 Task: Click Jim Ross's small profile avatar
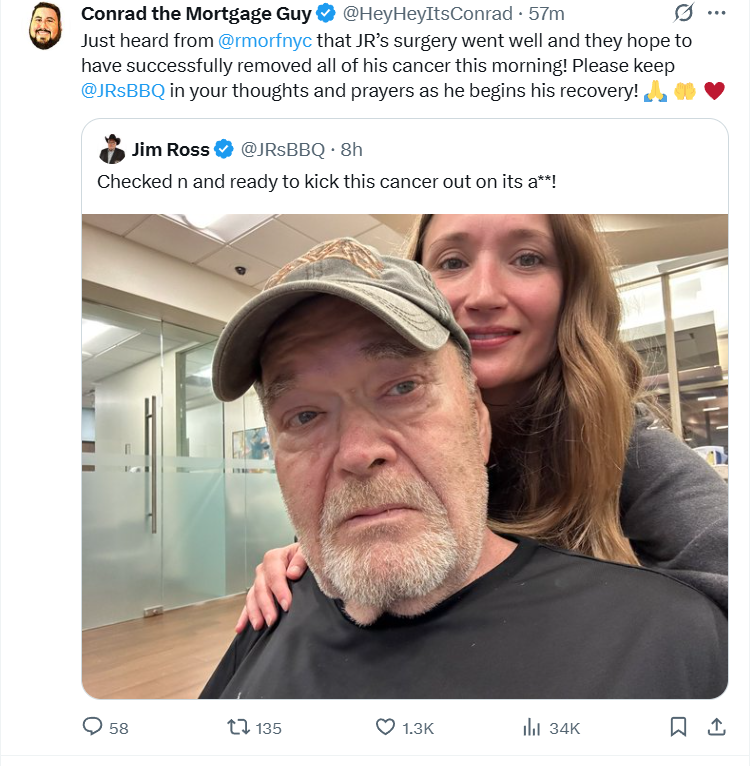click(112, 150)
